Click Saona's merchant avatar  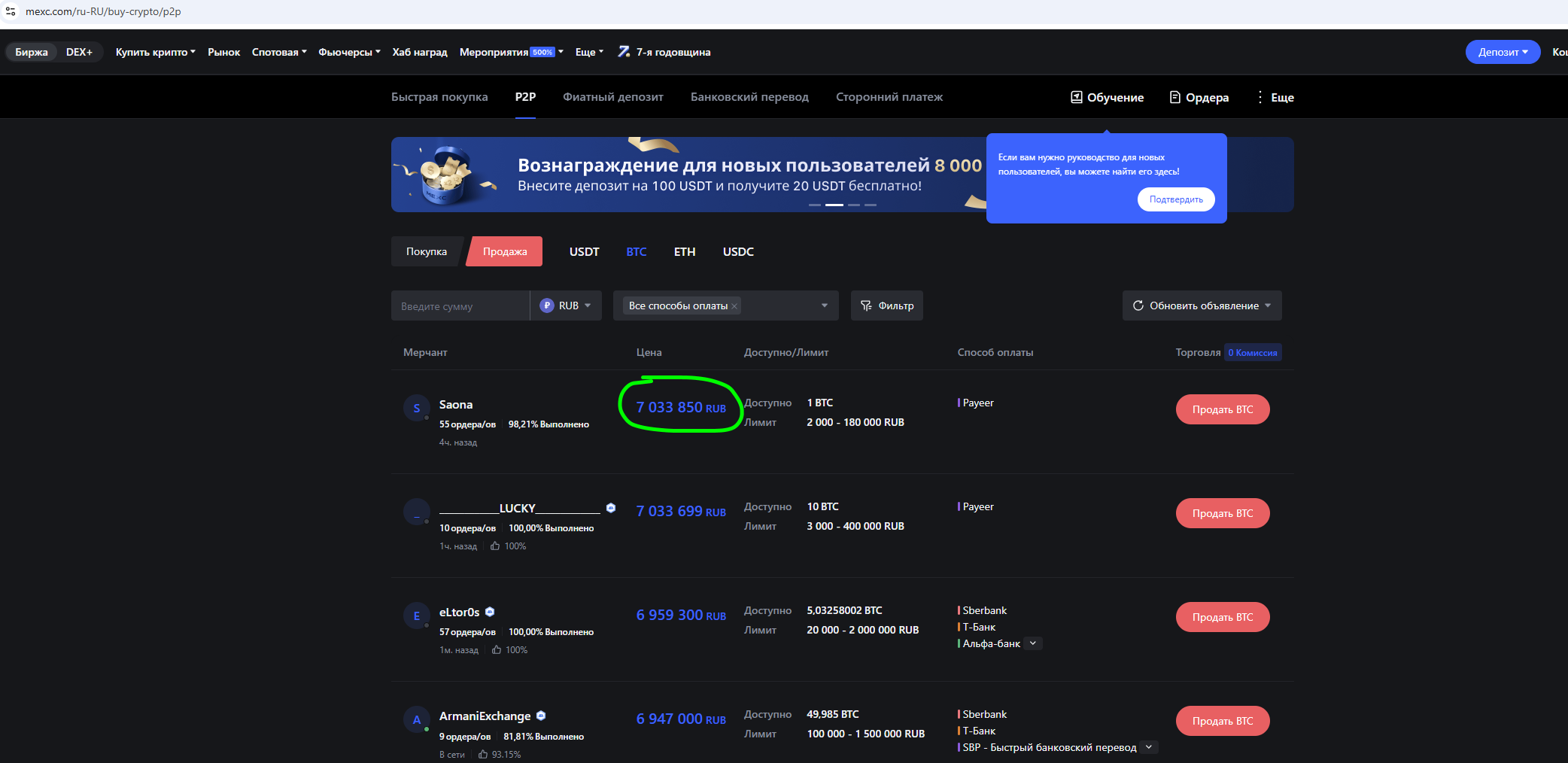(417, 408)
